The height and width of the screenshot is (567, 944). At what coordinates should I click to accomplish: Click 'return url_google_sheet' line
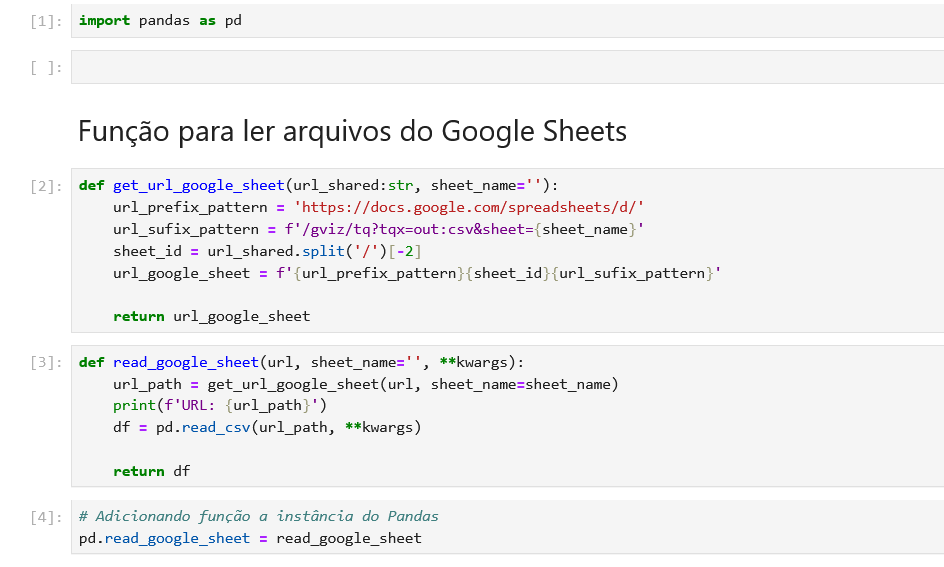pos(211,317)
